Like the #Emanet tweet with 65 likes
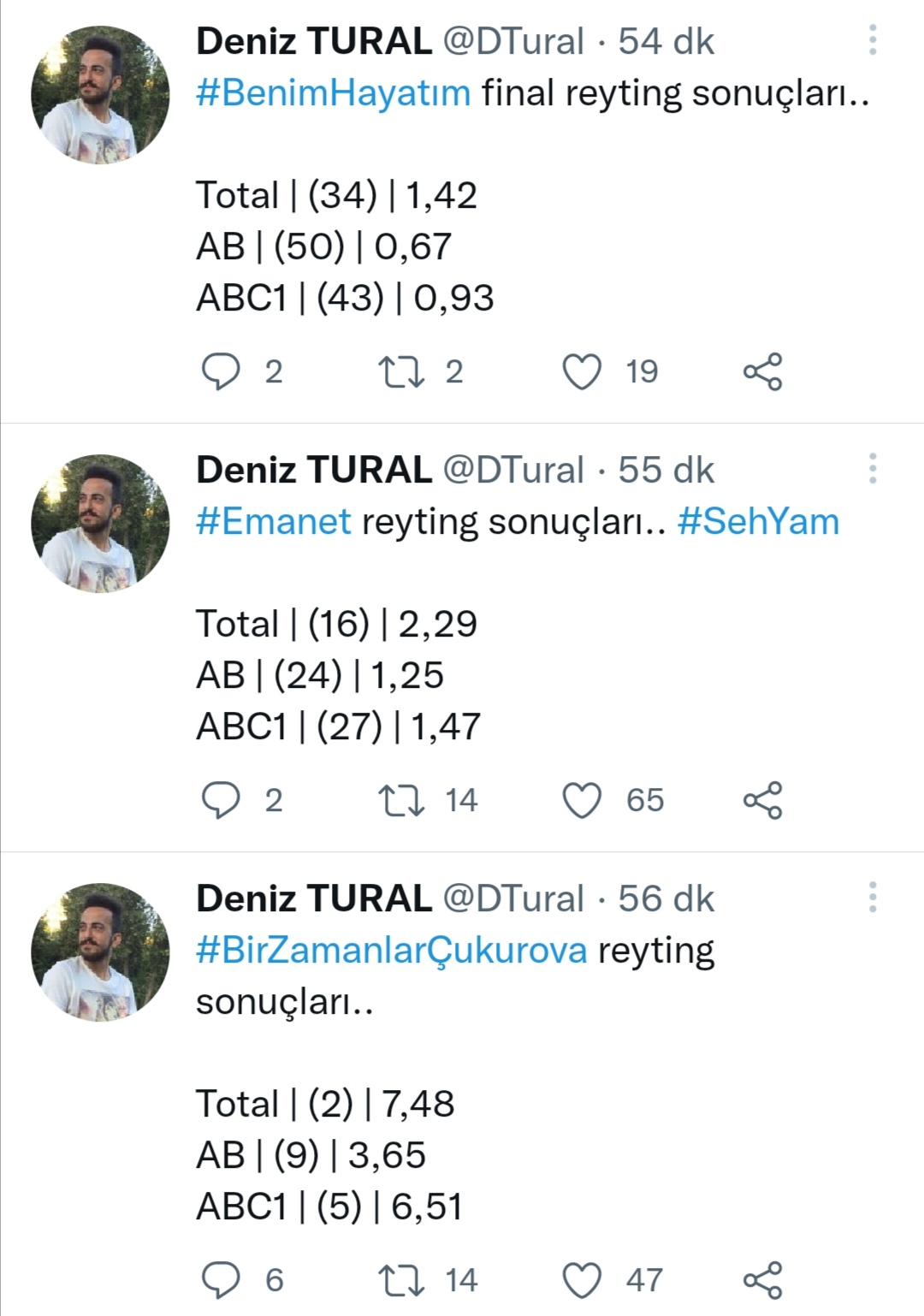The image size is (924, 1316). click(x=582, y=801)
